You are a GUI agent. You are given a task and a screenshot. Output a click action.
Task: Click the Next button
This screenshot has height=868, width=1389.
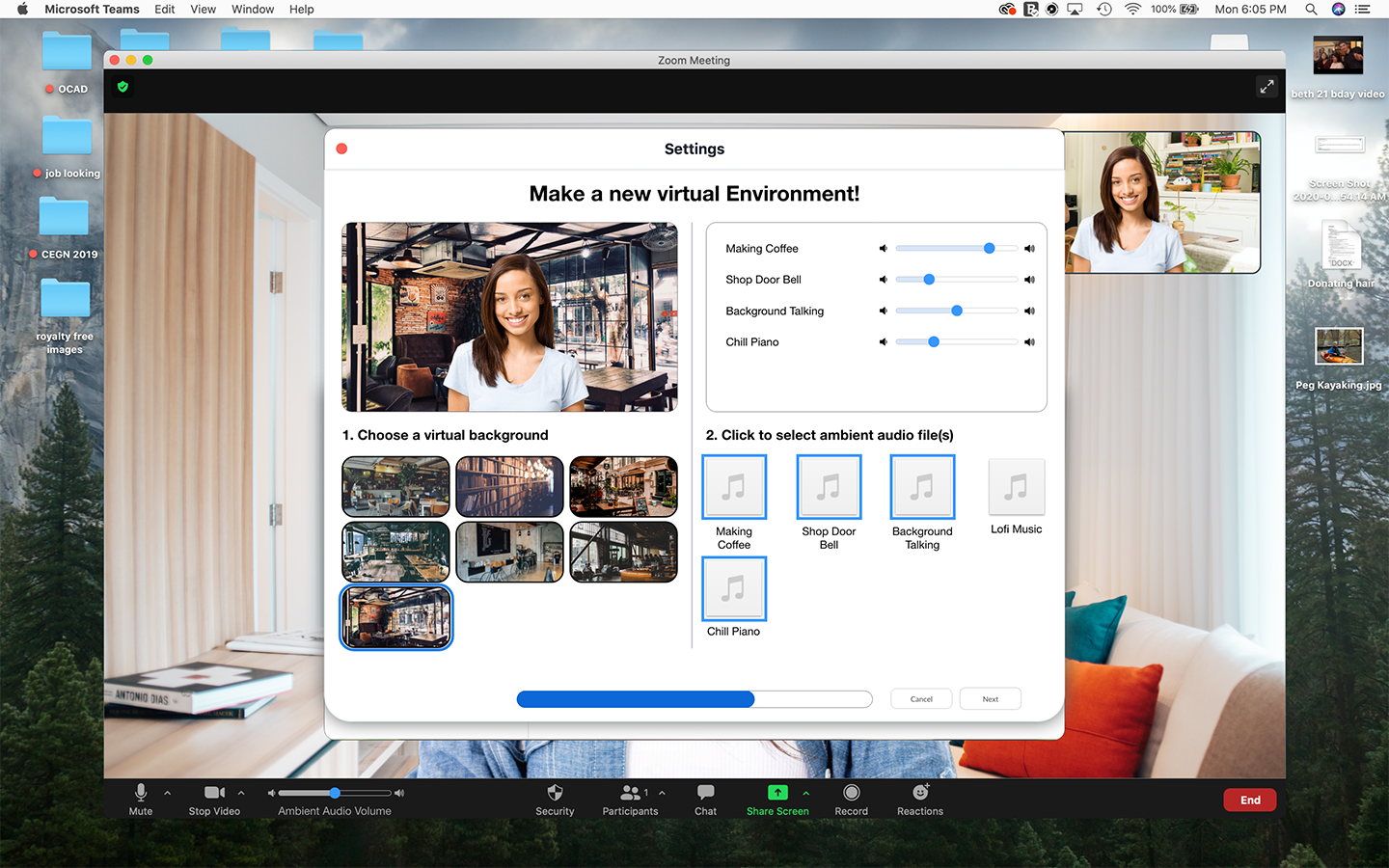coord(990,699)
